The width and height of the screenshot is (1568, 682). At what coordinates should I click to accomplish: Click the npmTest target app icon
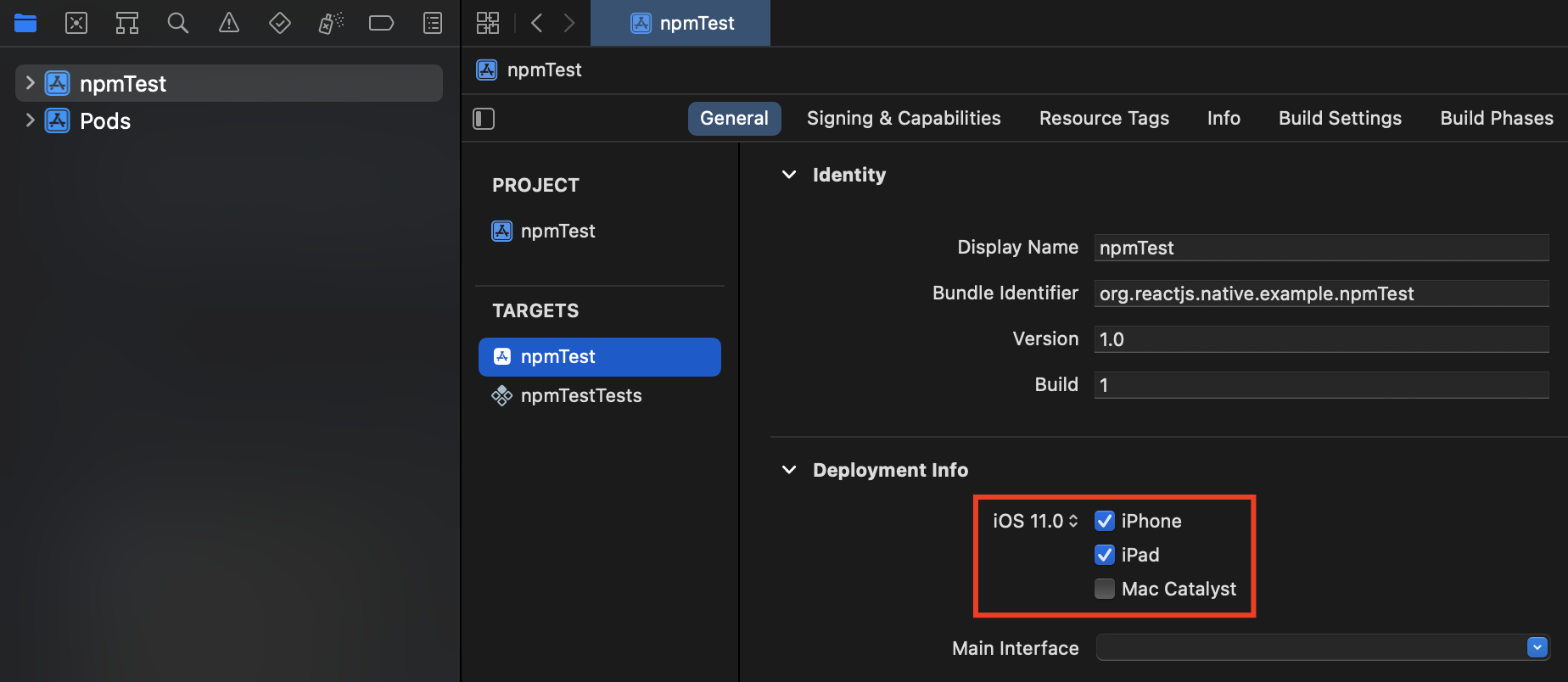(502, 356)
